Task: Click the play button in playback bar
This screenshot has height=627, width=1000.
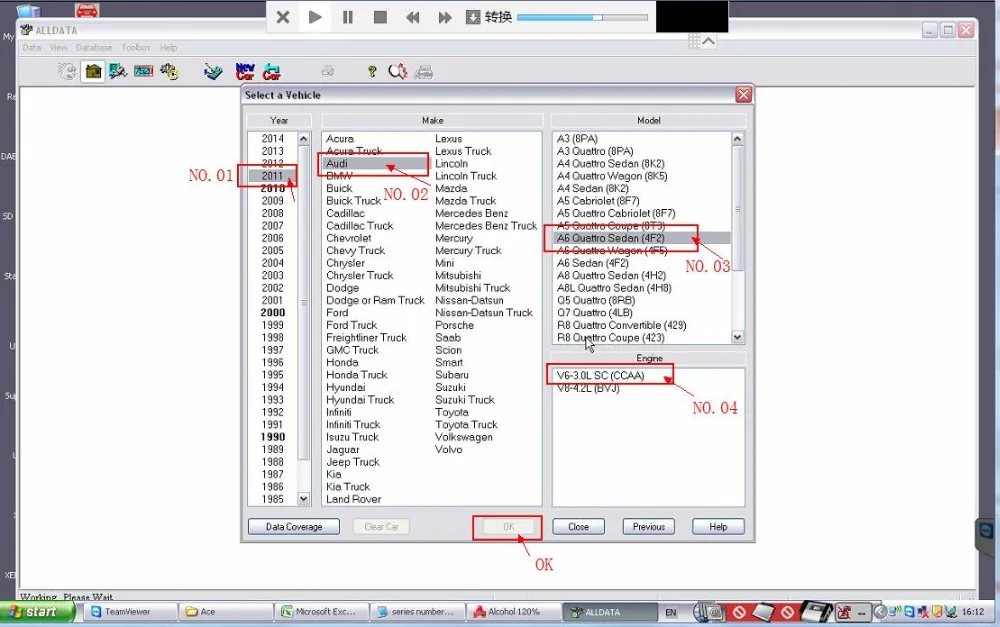Action: point(315,17)
